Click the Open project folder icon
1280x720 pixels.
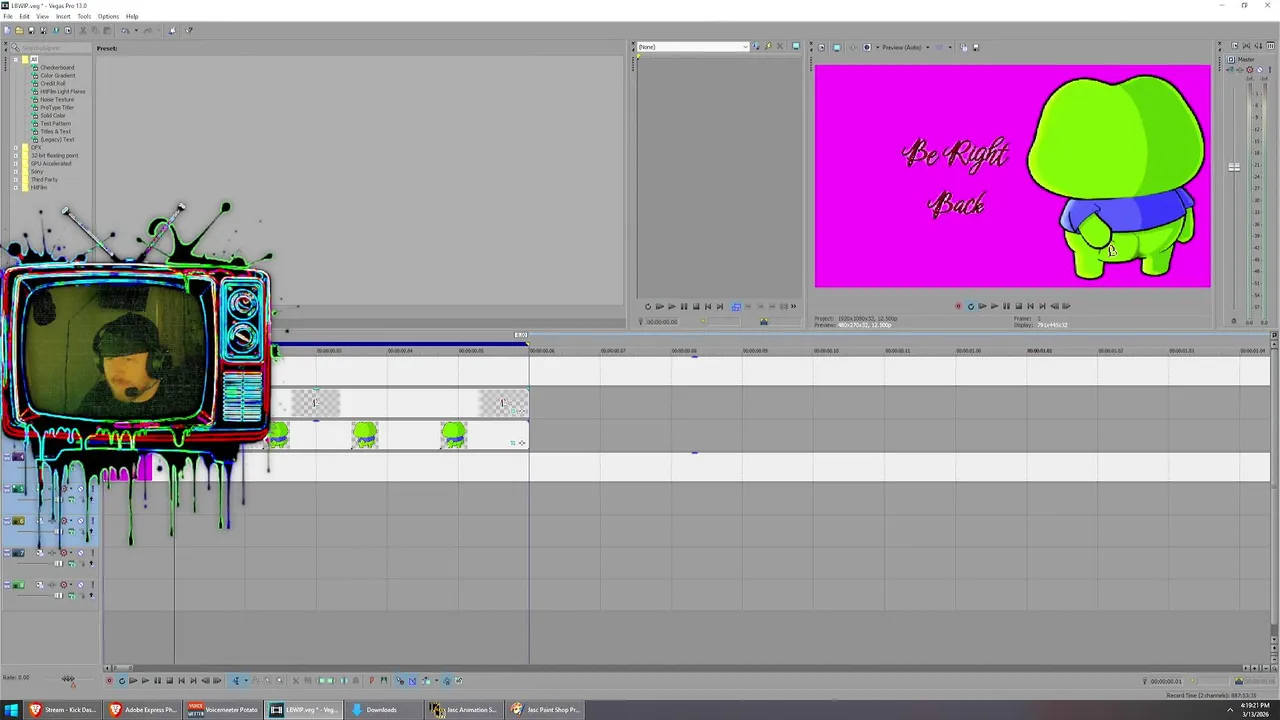[19, 30]
